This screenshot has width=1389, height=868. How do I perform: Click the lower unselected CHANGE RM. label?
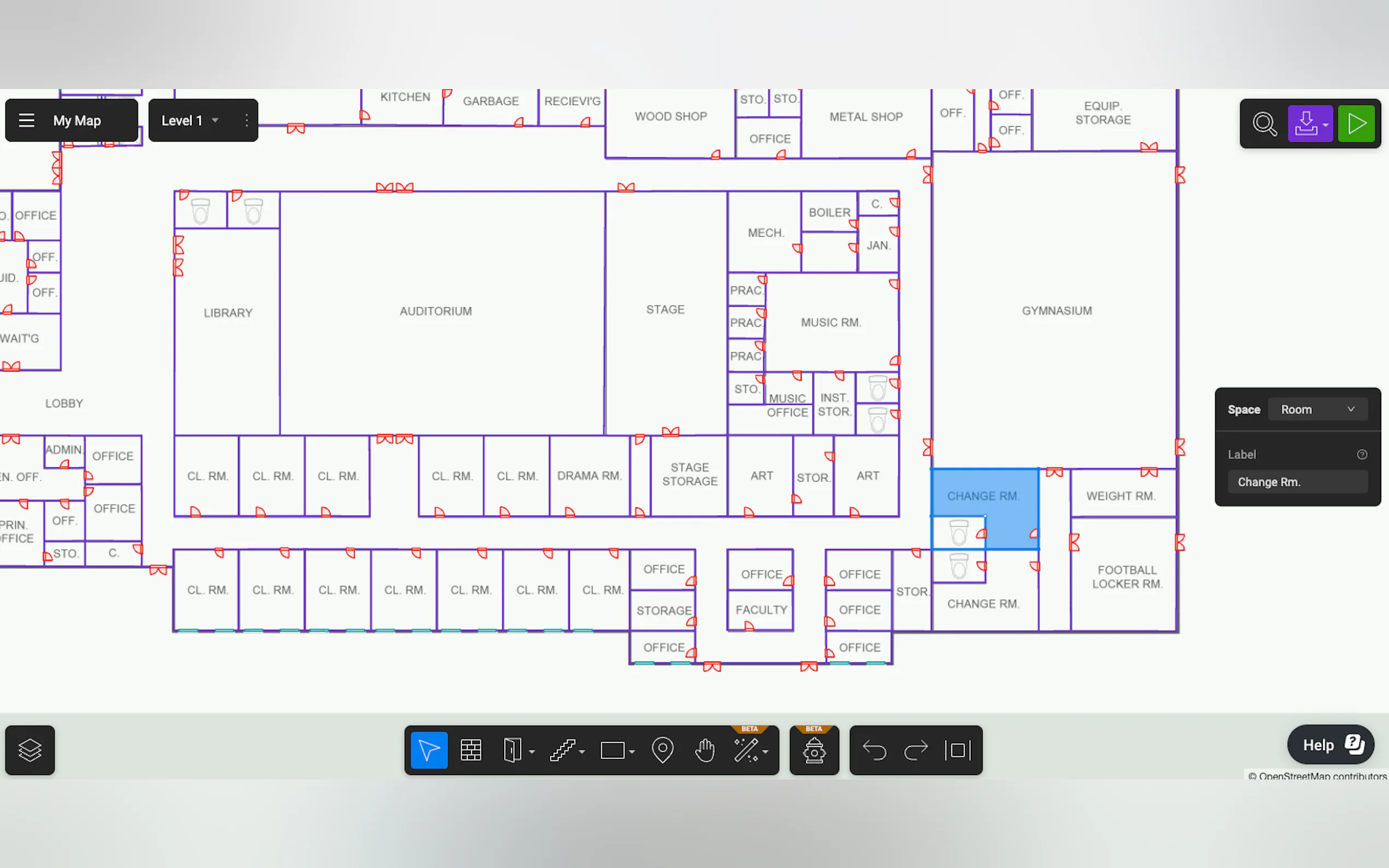point(983,604)
